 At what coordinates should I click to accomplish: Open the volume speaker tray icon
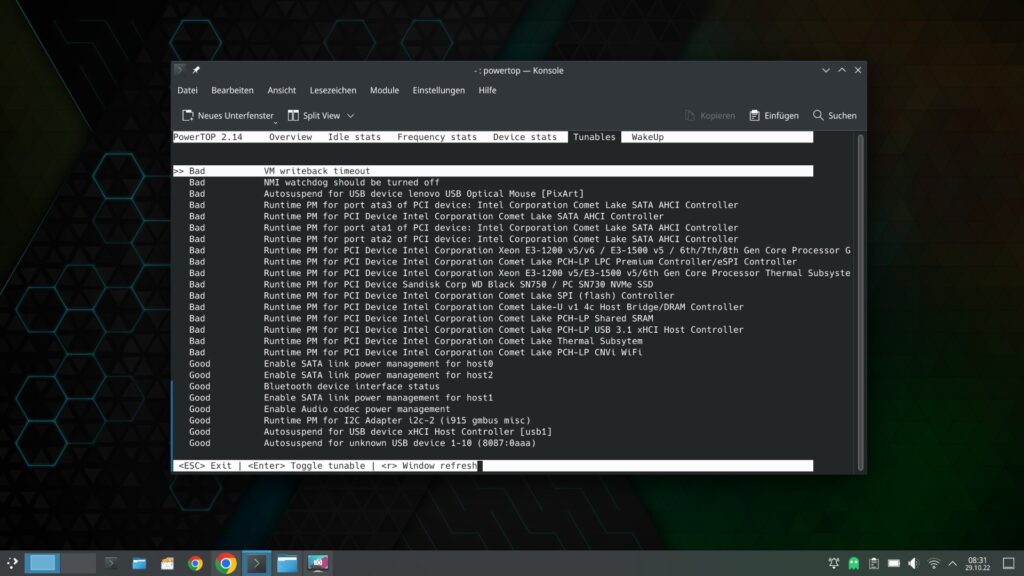point(914,563)
